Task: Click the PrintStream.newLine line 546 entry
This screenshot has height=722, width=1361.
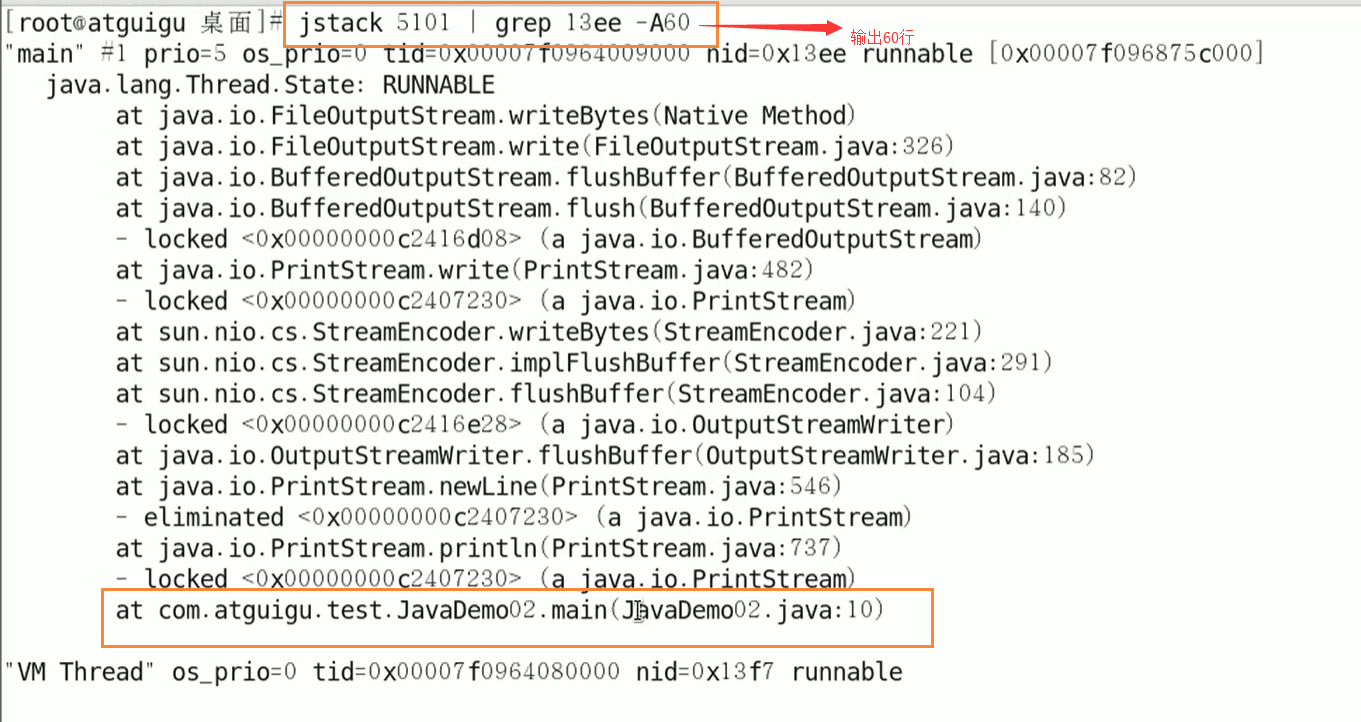Action: pyautogui.click(x=479, y=487)
